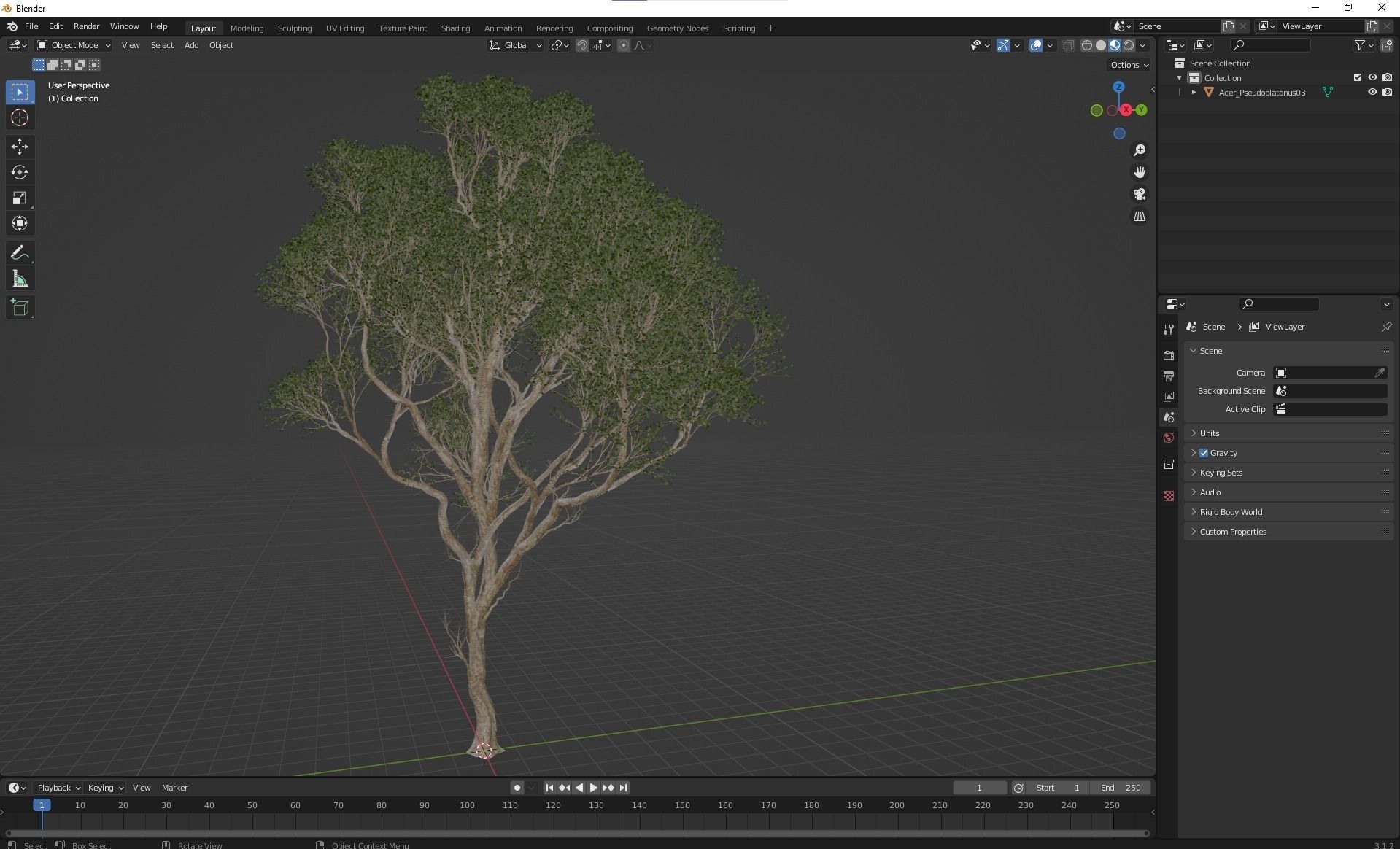Open the World properties tab
Viewport: 1400px width, 849px height.
(x=1169, y=438)
